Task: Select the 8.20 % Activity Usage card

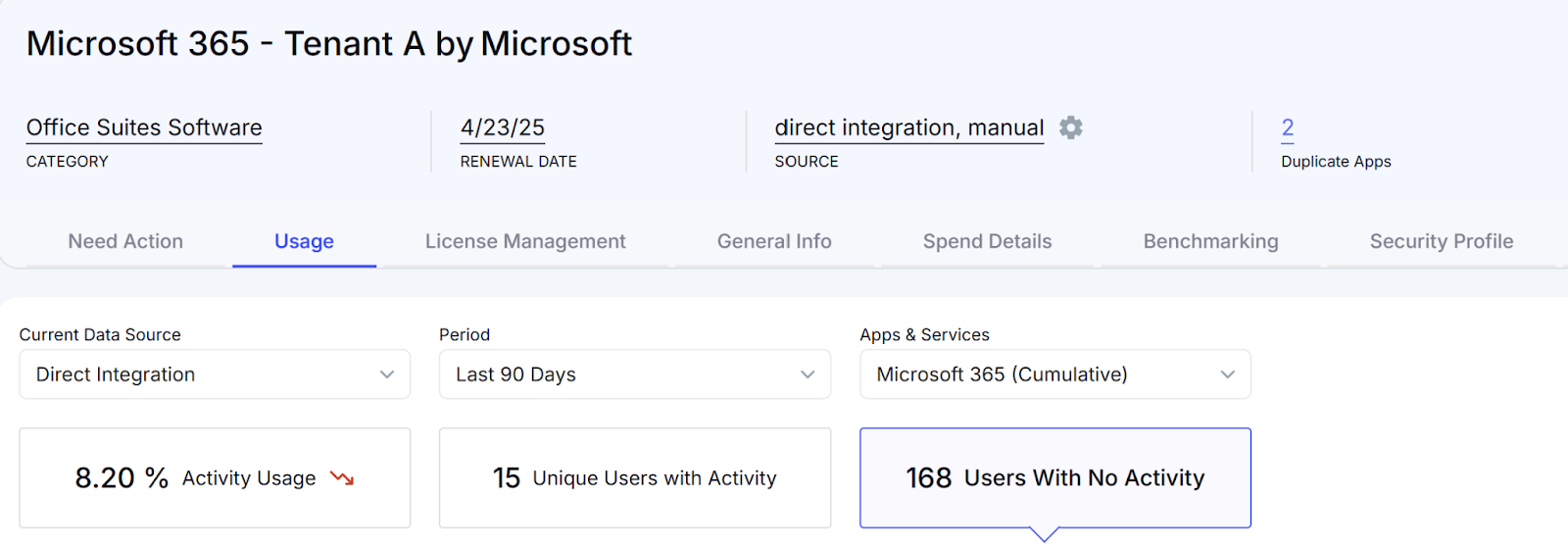Action: click(215, 478)
